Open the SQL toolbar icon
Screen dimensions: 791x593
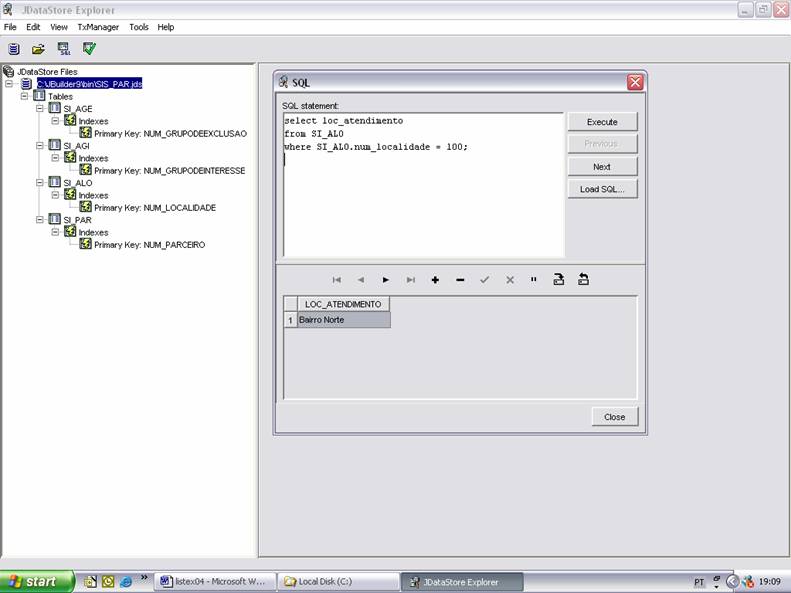(x=64, y=49)
